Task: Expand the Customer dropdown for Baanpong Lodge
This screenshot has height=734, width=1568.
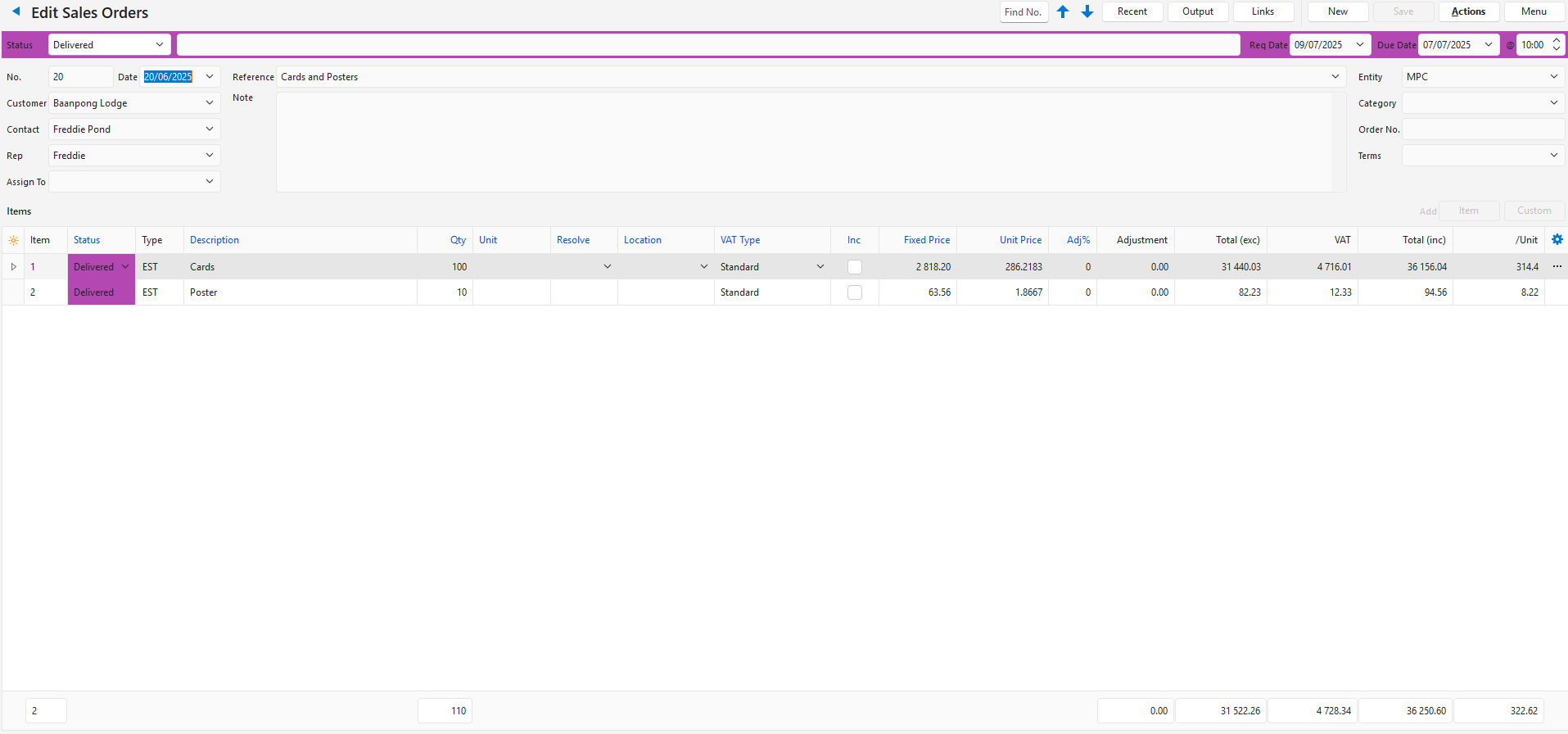Action: pos(210,103)
